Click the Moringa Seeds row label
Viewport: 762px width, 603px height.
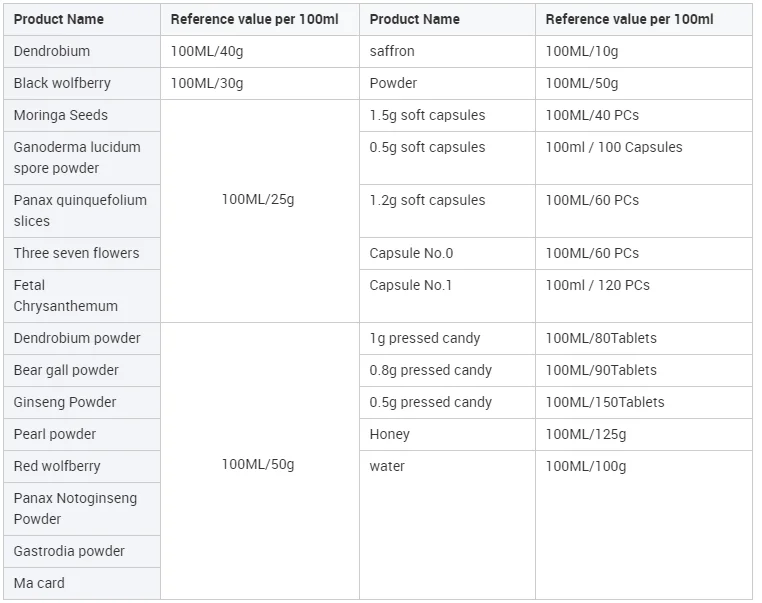[61, 115]
